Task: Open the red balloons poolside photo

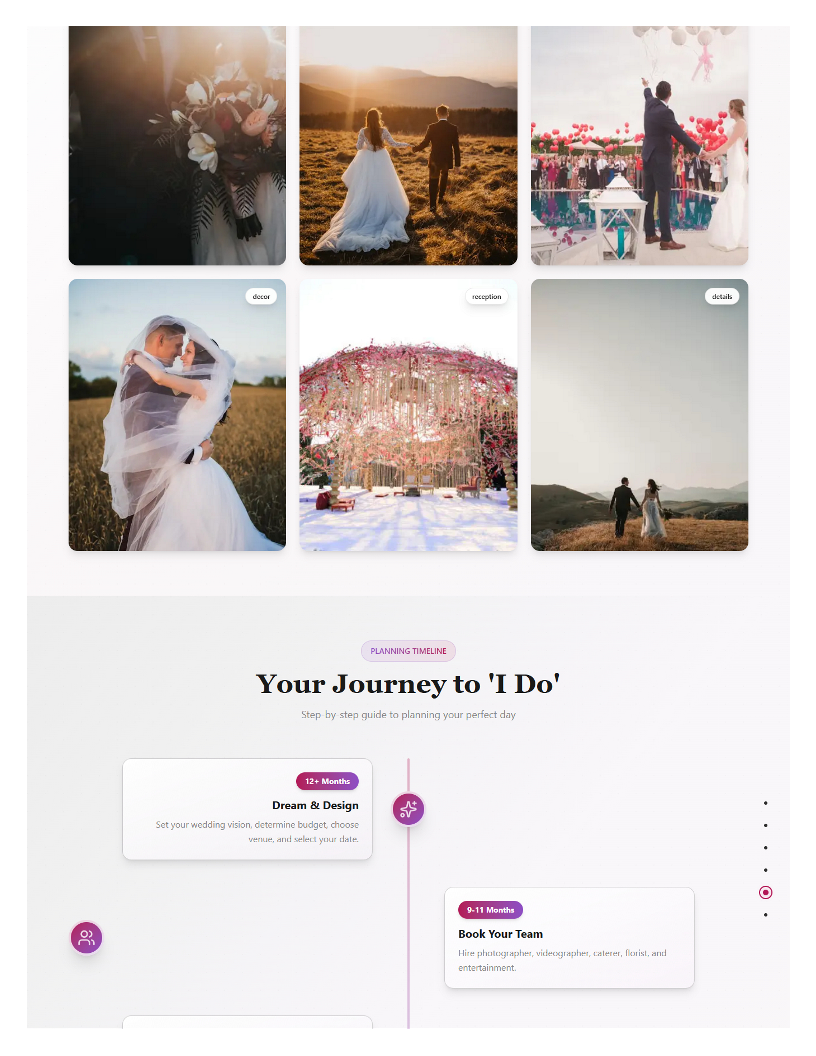Action: (x=640, y=145)
